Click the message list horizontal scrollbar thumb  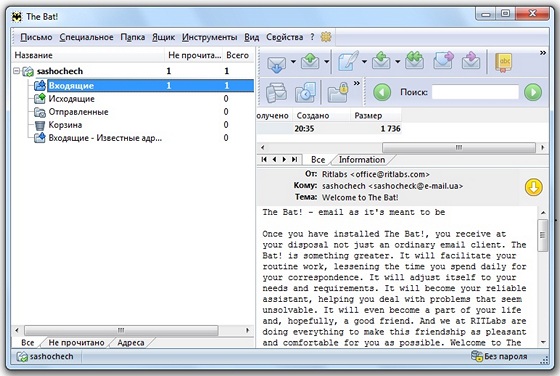pyautogui.click(x=459, y=147)
